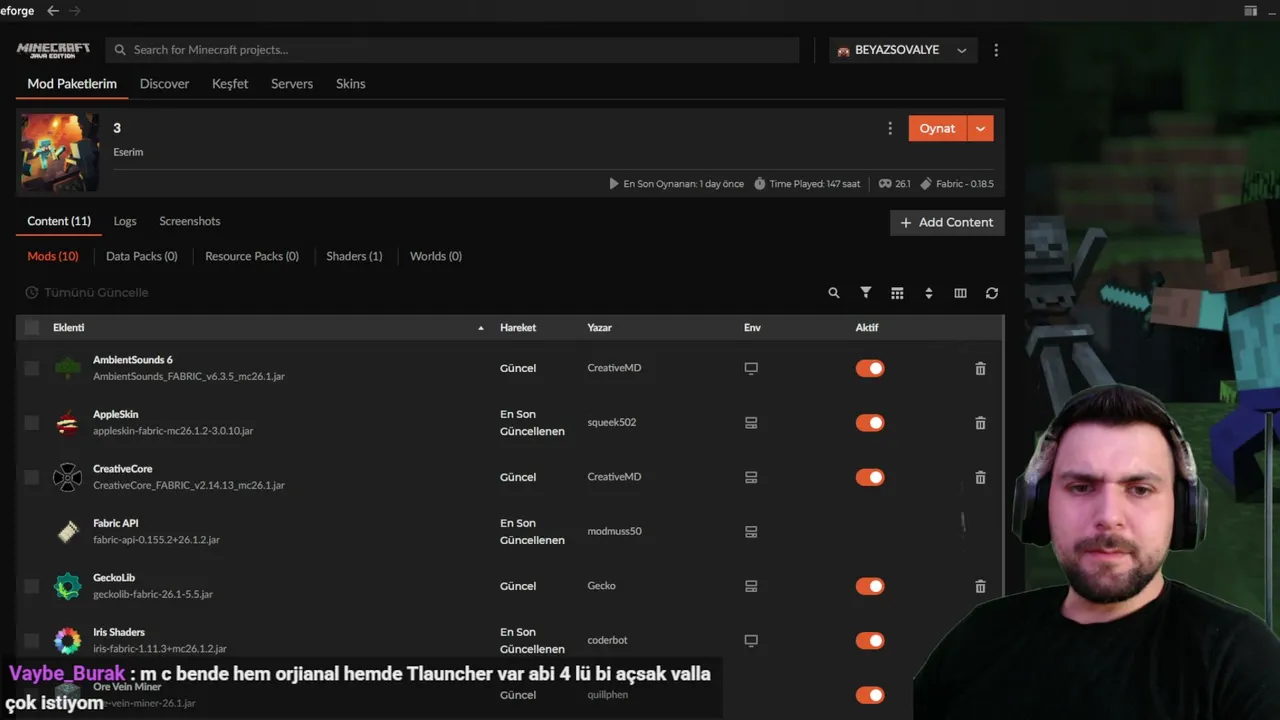Delete the GeckoLib mod

coord(980,586)
